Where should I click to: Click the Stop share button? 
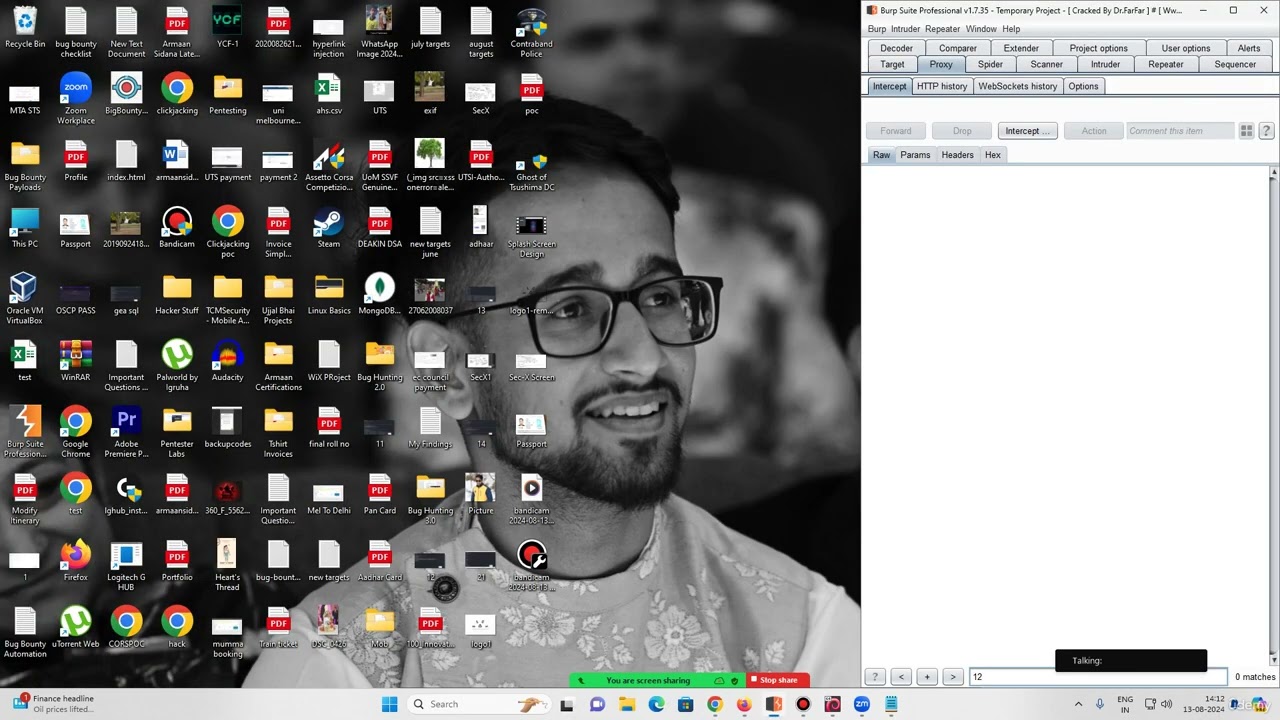(x=779, y=680)
